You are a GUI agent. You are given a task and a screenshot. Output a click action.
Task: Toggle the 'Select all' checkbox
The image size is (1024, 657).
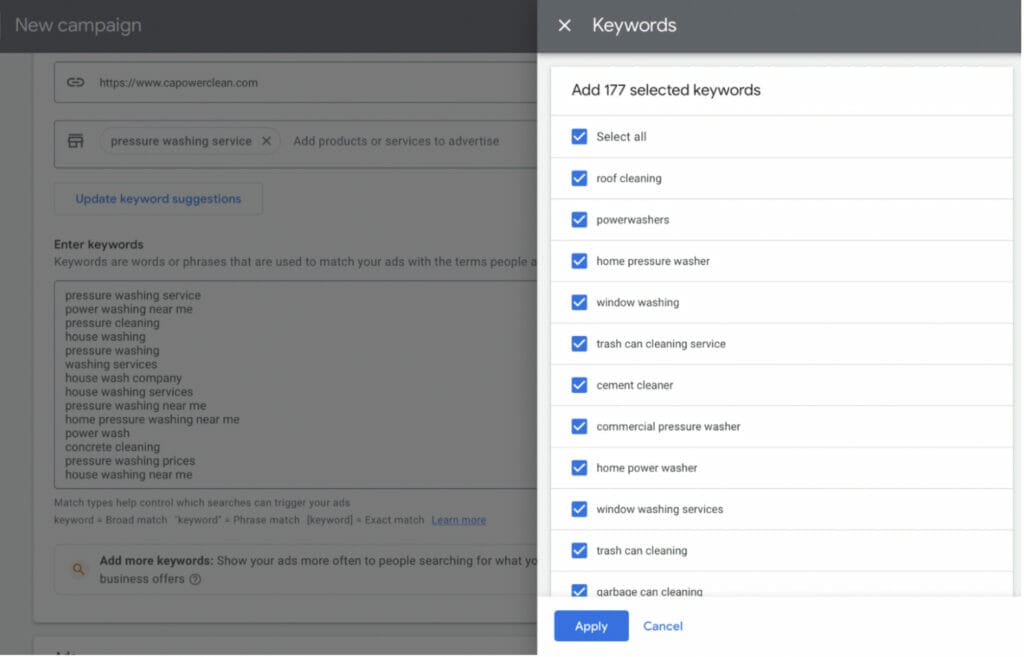(x=578, y=137)
